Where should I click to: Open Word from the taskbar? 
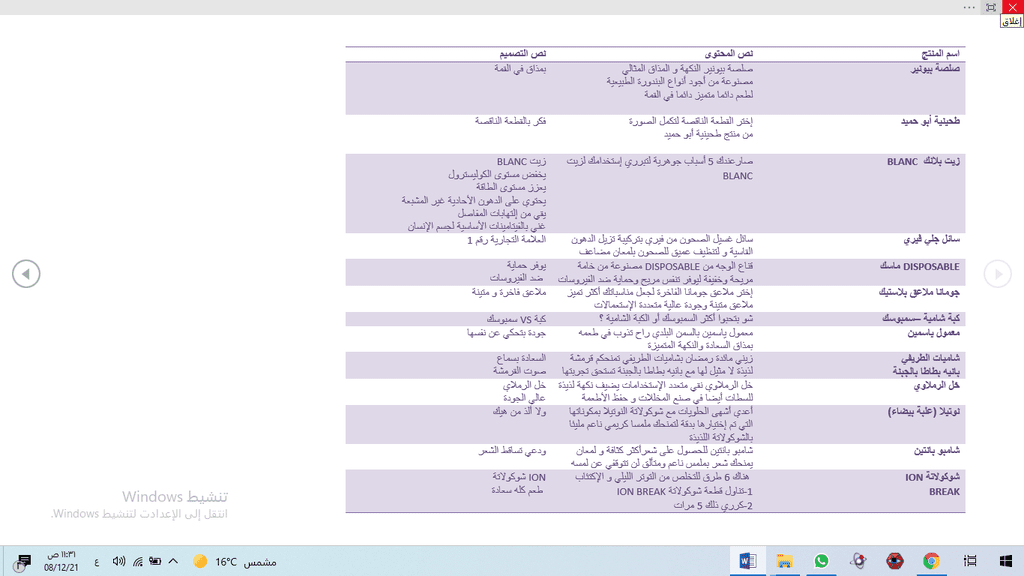748,561
